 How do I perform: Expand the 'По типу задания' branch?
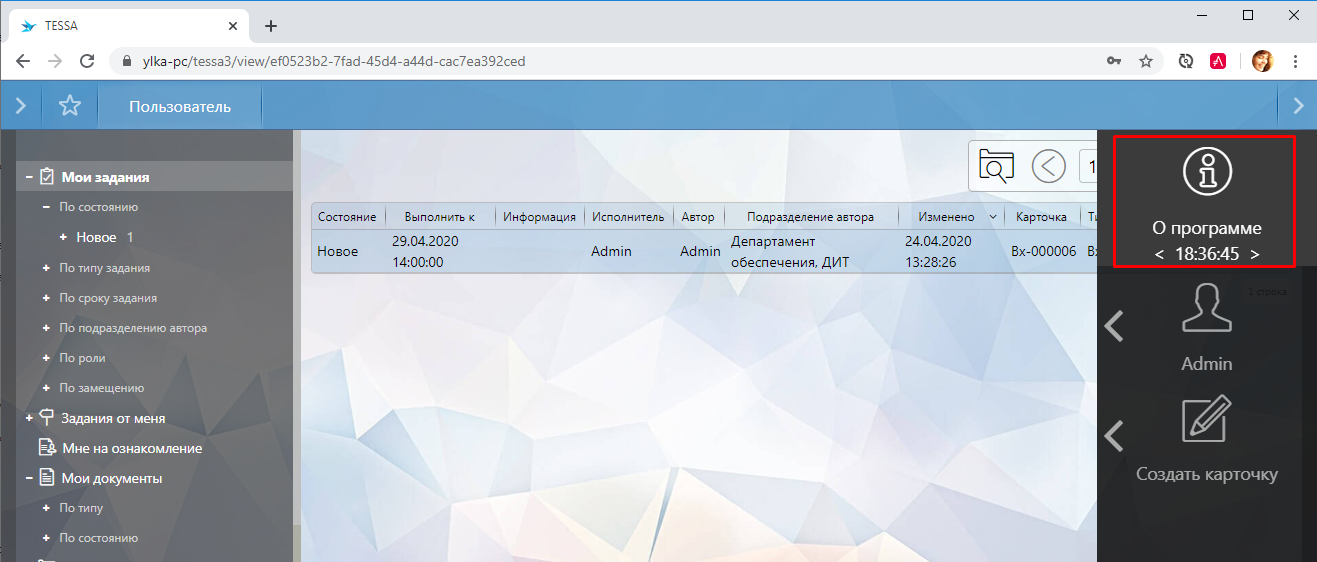tap(46, 268)
